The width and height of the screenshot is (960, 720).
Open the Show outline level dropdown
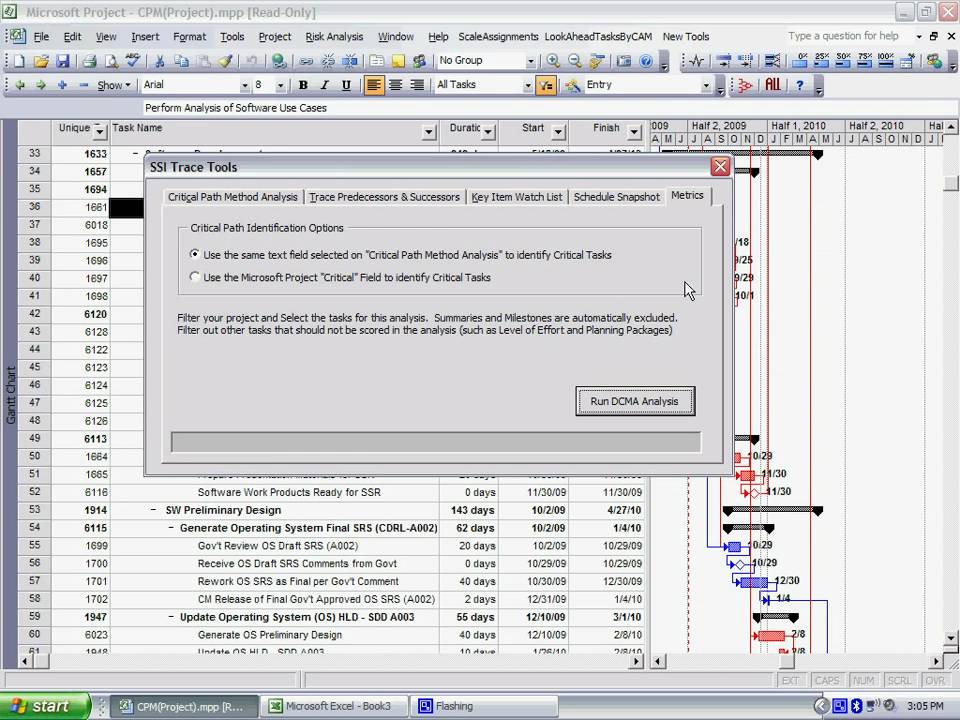tap(114, 85)
